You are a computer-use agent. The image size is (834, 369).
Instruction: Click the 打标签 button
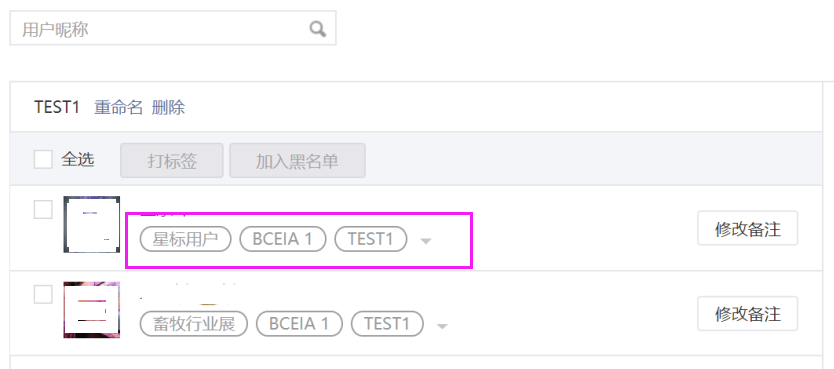click(x=172, y=161)
